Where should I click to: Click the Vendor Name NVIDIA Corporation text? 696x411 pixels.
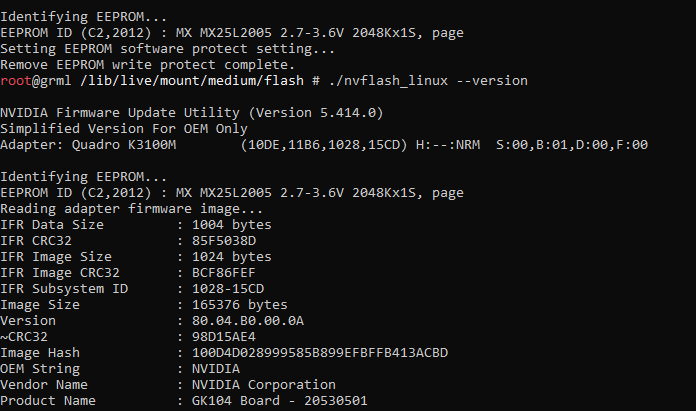(x=264, y=384)
